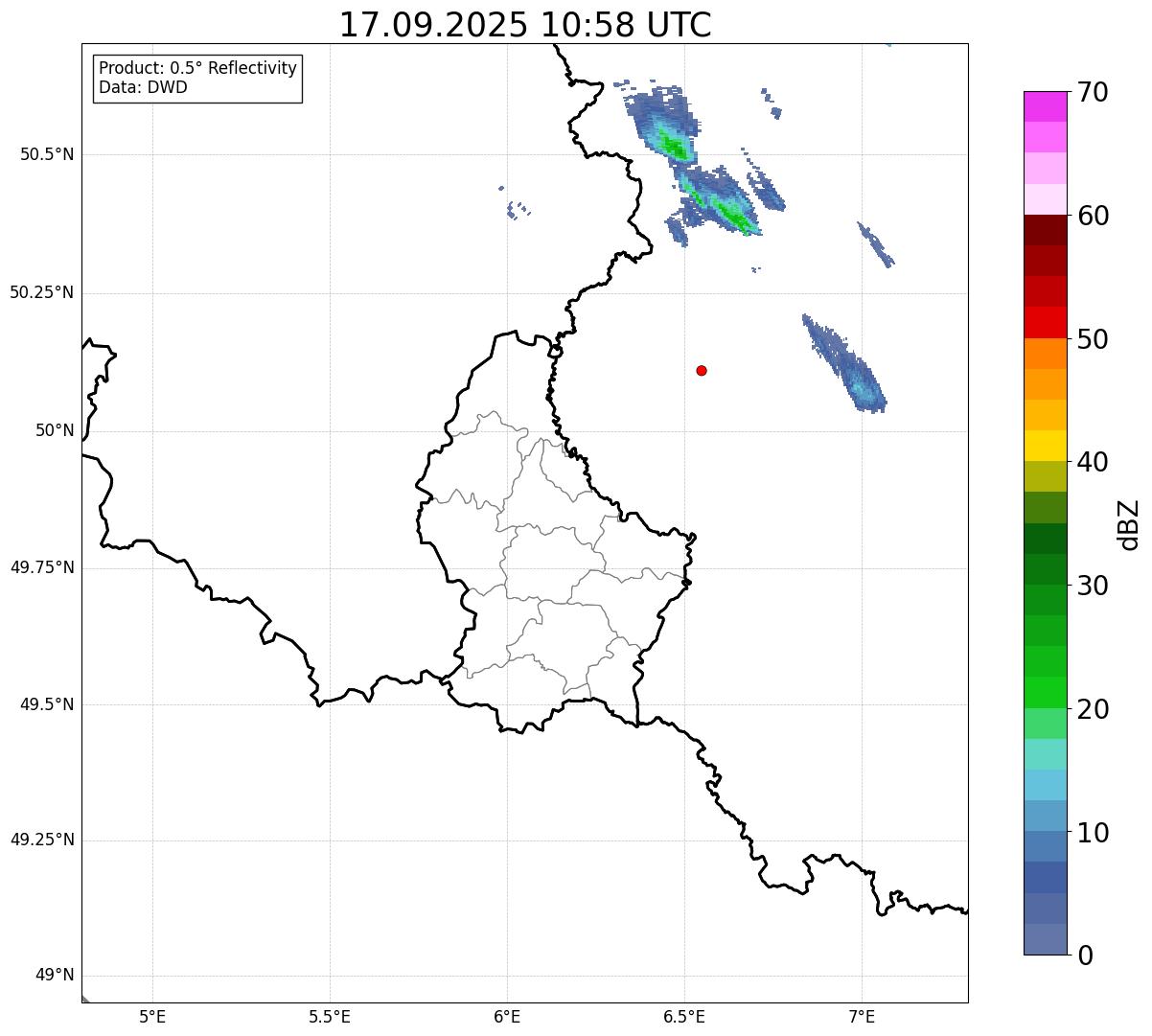1152x1036 pixels.
Task: Click the red station marker dot
Action: coord(702,370)
